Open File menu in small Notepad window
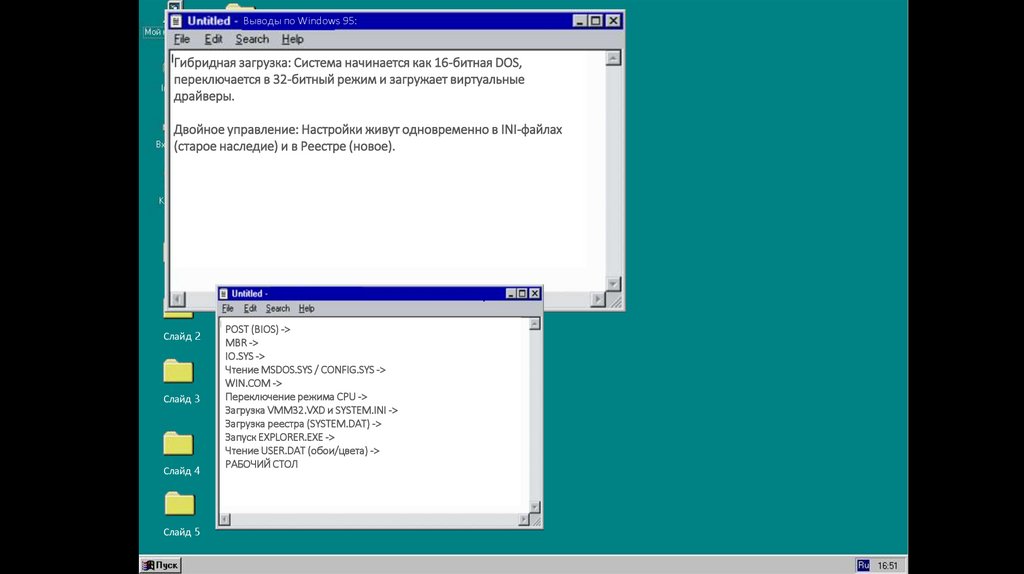Screen dimensions: 1024x574 pos(227,308)
